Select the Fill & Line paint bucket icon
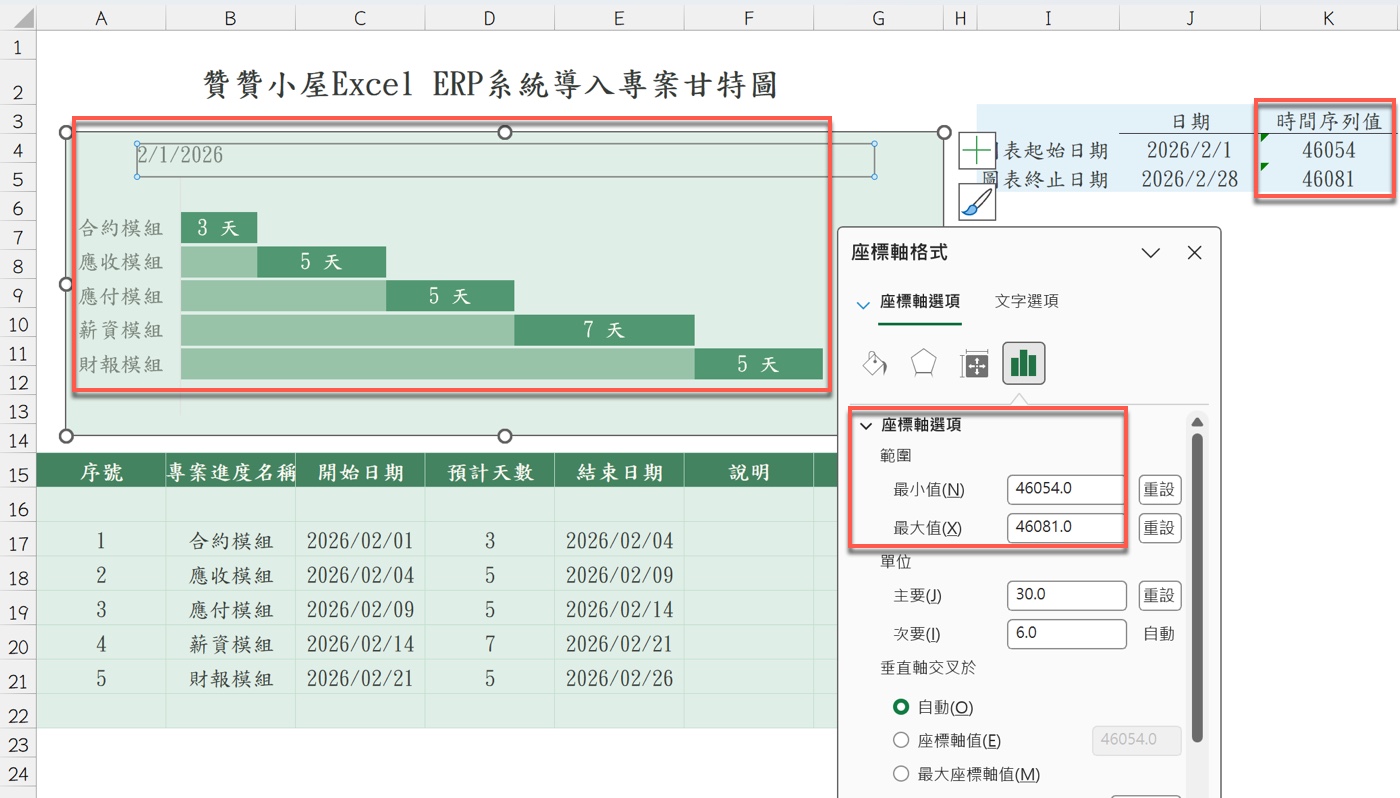The height and width of the screenshot is (798, 1400). tap(874, 363)
